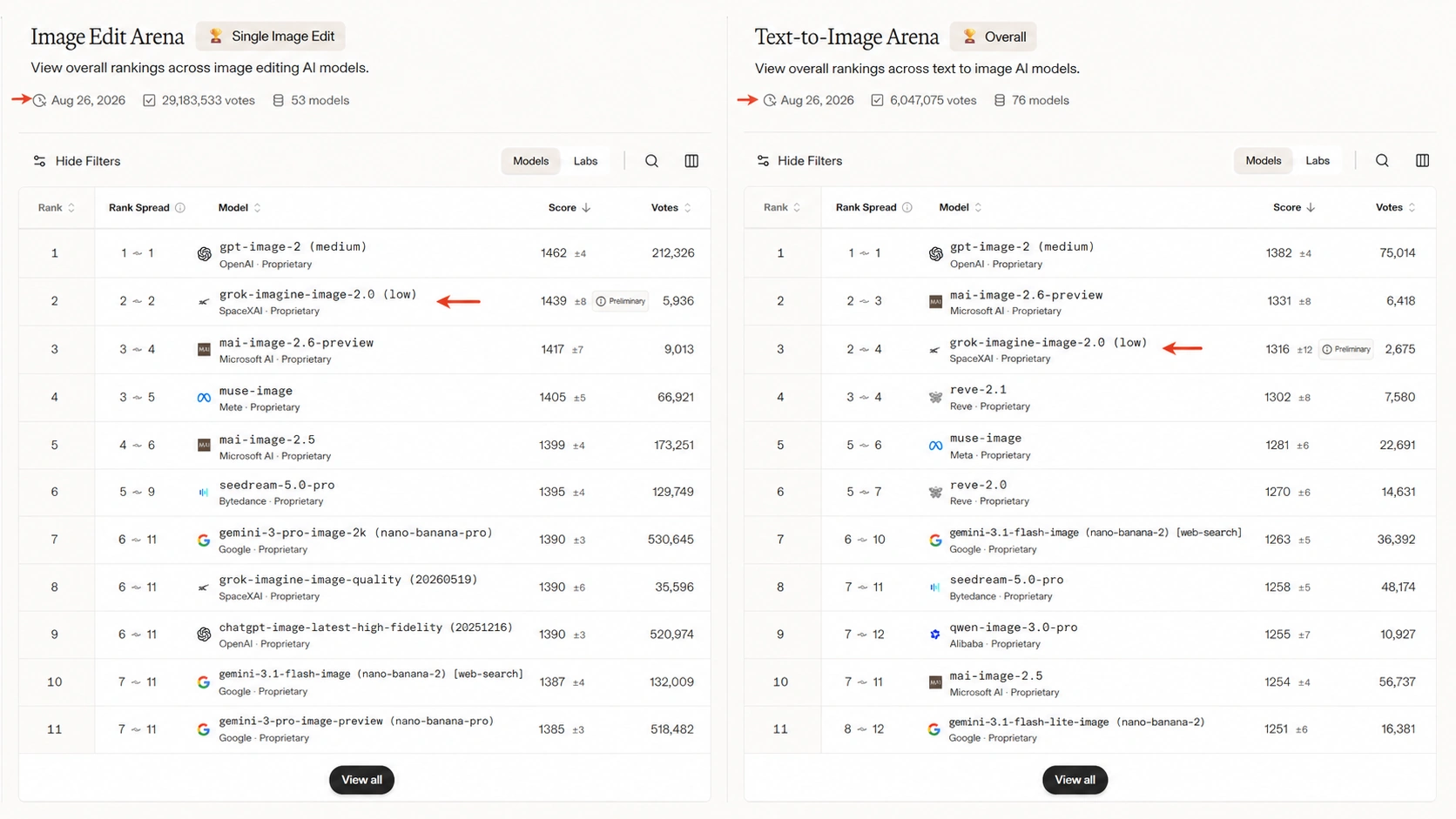
Task: Click the Image Edit Arena heading
Action: (x=107, y=37)
